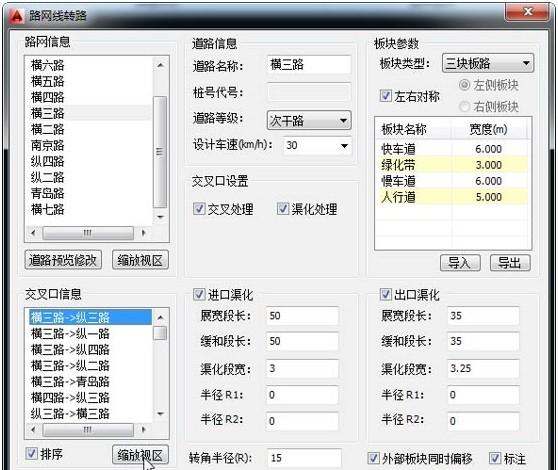Select 横三路->纵一路 intersection entry
The height and width of the screenshot is (470, 558).
tap(90, 333)
